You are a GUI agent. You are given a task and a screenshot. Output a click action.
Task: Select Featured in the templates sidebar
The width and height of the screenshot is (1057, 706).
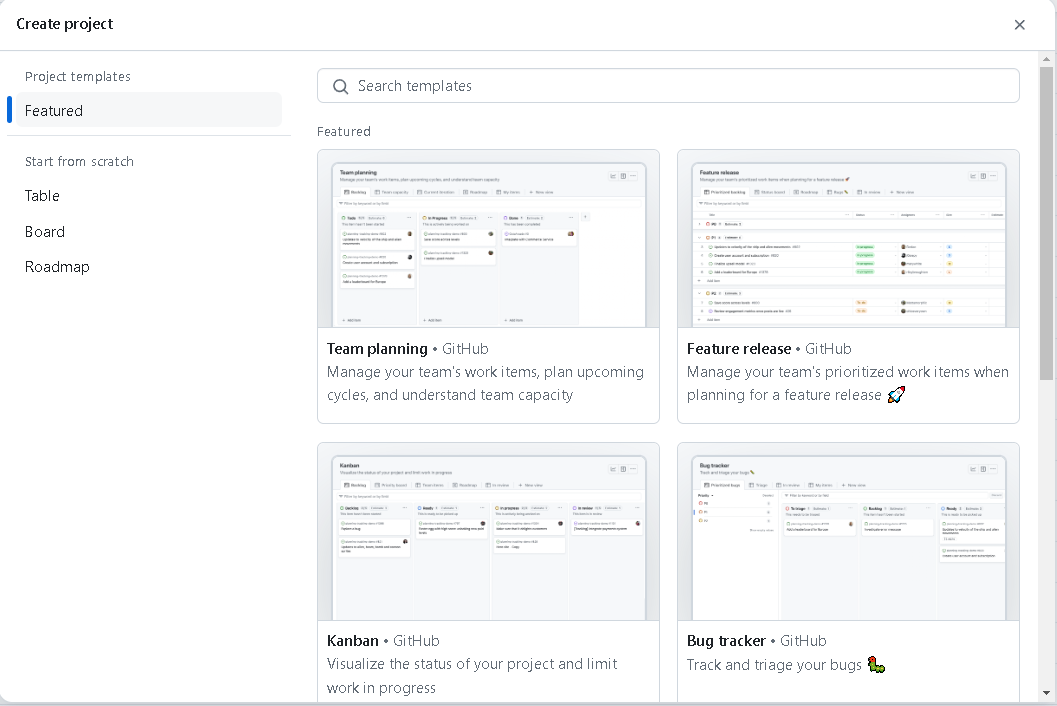click(149, 110)
